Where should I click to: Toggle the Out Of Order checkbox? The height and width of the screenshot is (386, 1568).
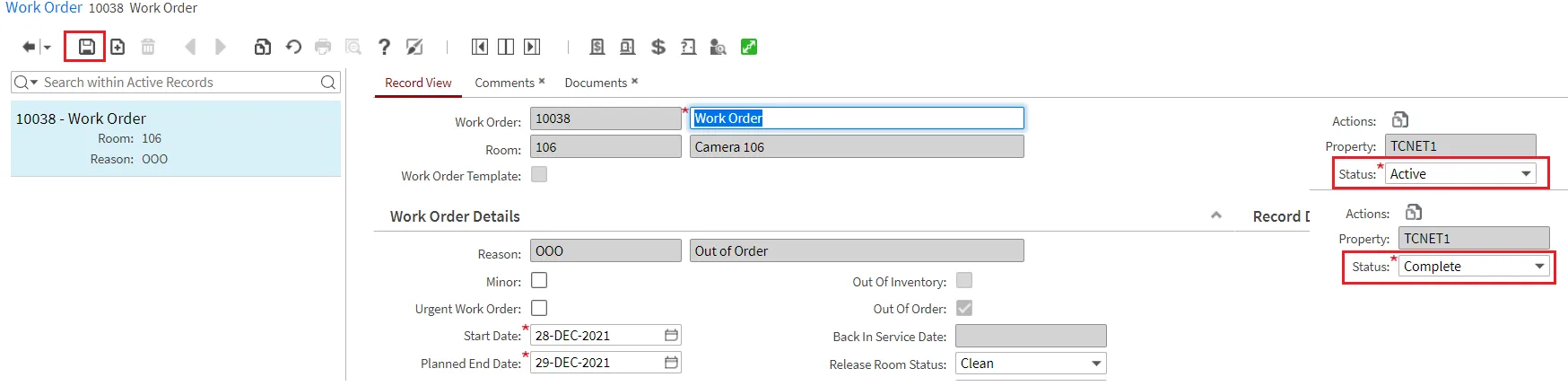pyautogui.click(x=964, y=308)
